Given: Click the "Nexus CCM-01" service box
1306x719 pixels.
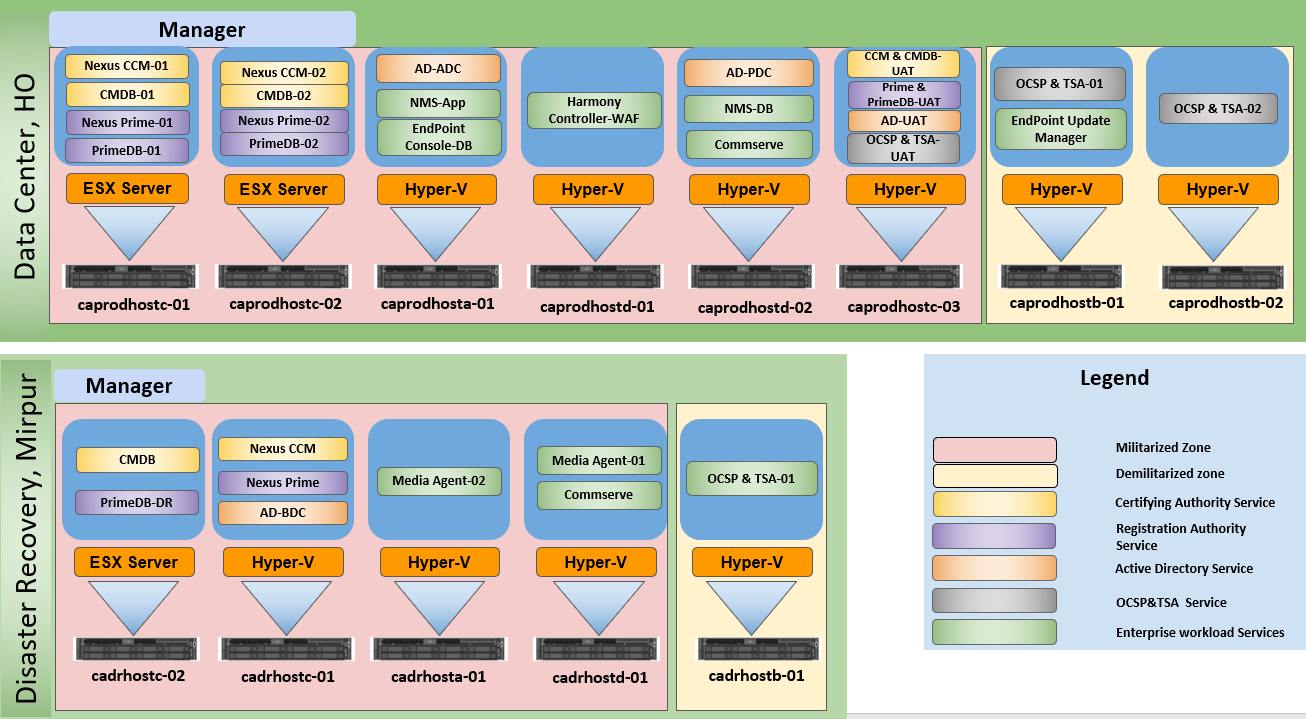Looking at the screenshot, I should [x=127, y=67].
